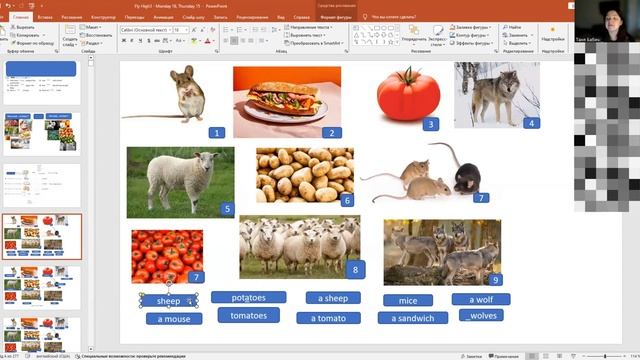Viewport: 640px width, 360px height.
Task: Toggle italic (К) formatting
Action: (x=132, y=41)
